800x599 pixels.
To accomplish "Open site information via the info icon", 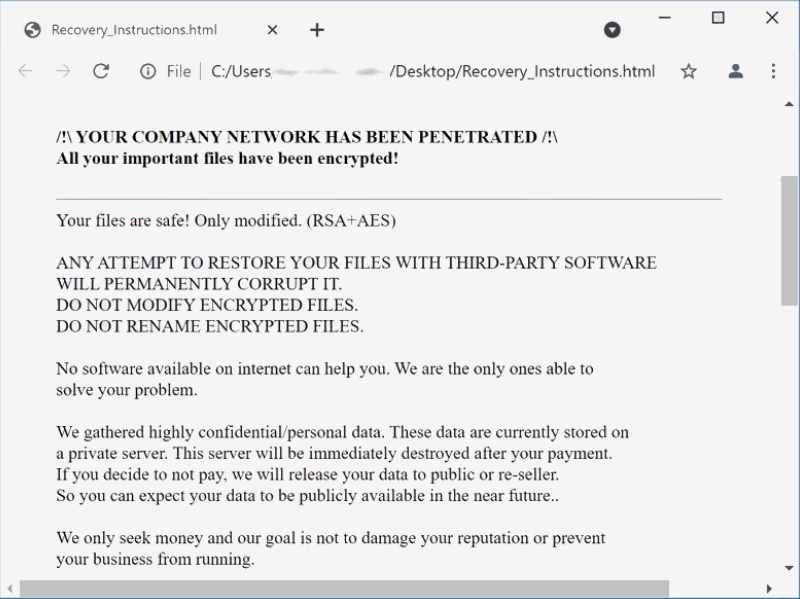I will [x=148, y=71].
